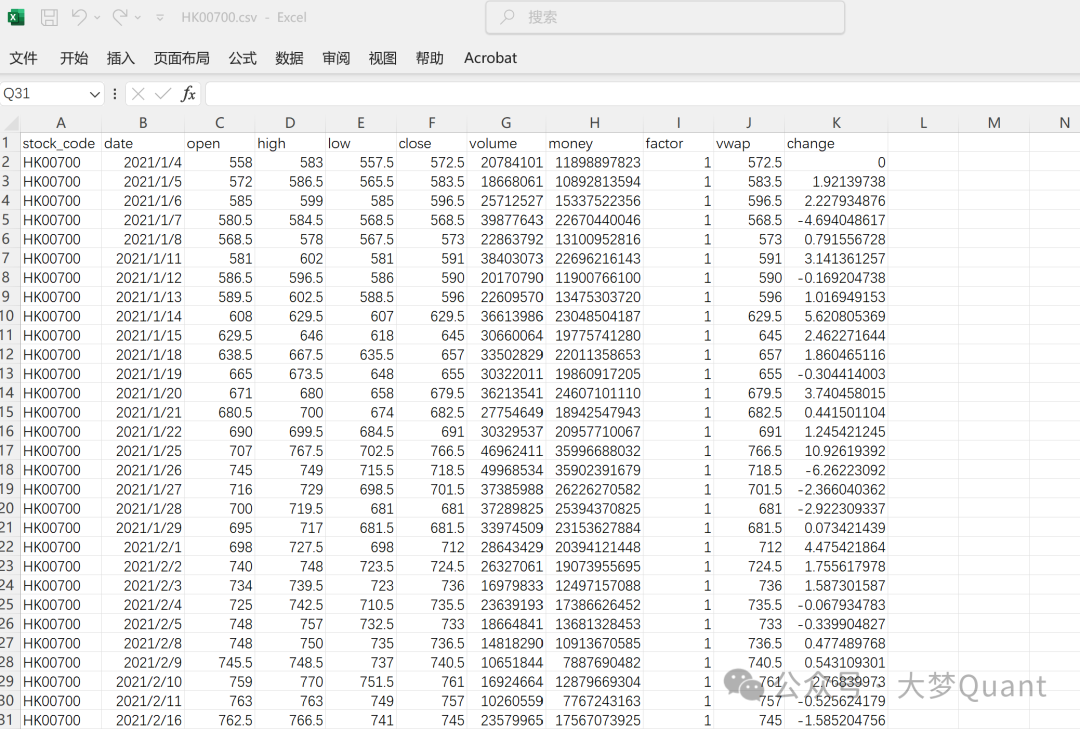Select the change cell -6.26223092

pos(836,470)
